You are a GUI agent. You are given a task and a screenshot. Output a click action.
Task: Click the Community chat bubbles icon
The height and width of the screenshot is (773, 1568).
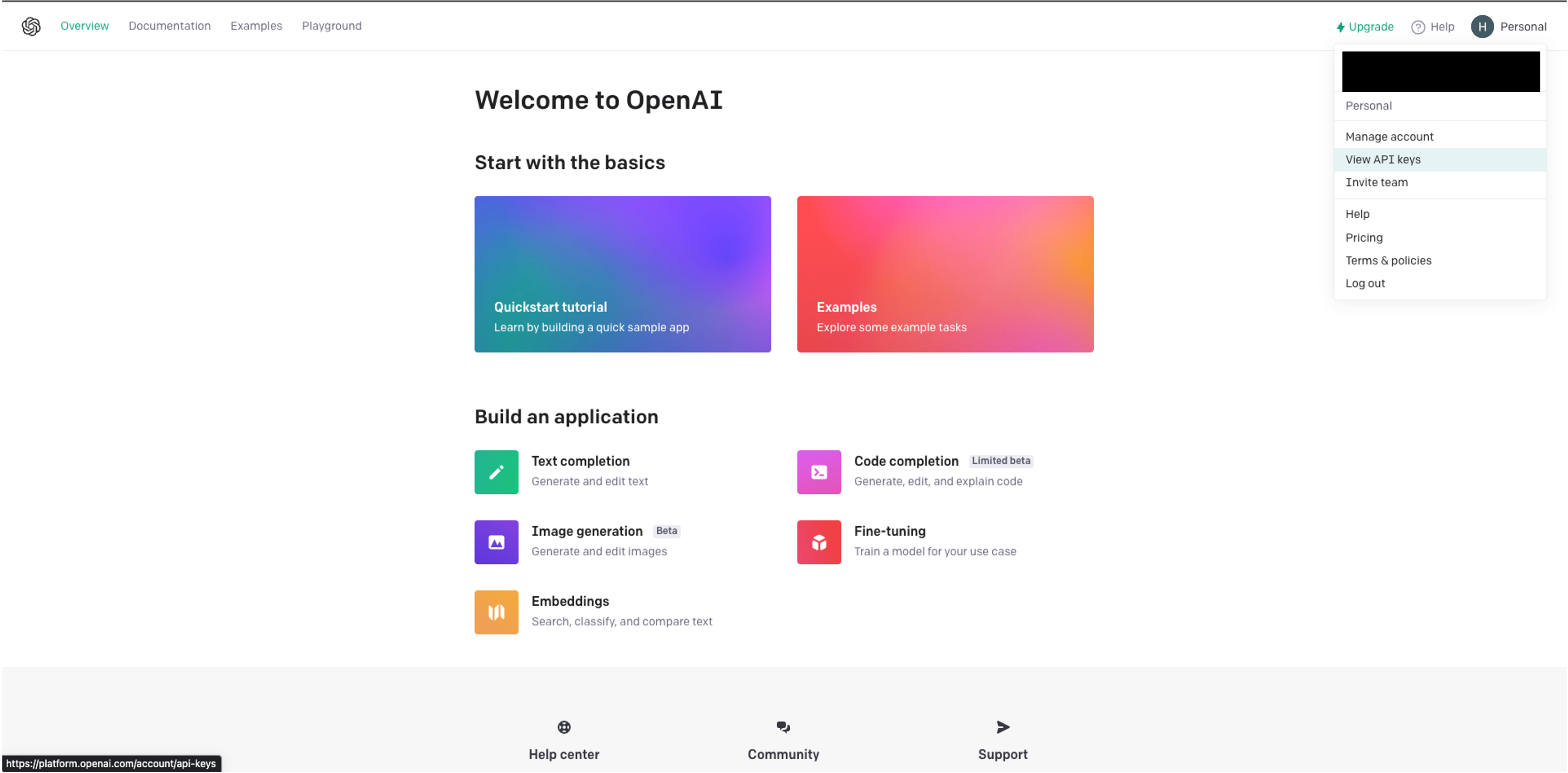(x=783, y=727)
